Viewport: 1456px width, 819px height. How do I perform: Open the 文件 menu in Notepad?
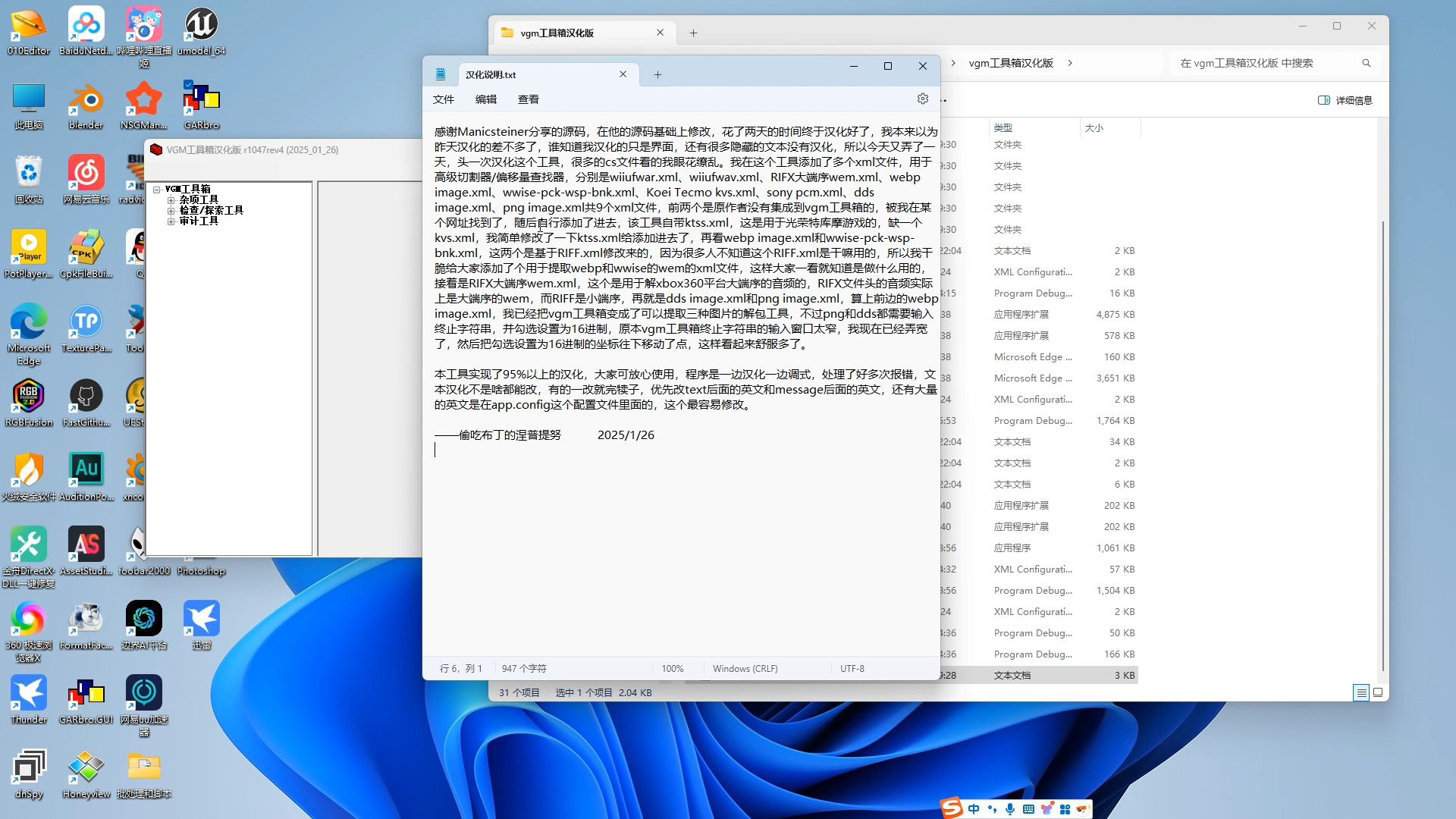pos(444,99)
